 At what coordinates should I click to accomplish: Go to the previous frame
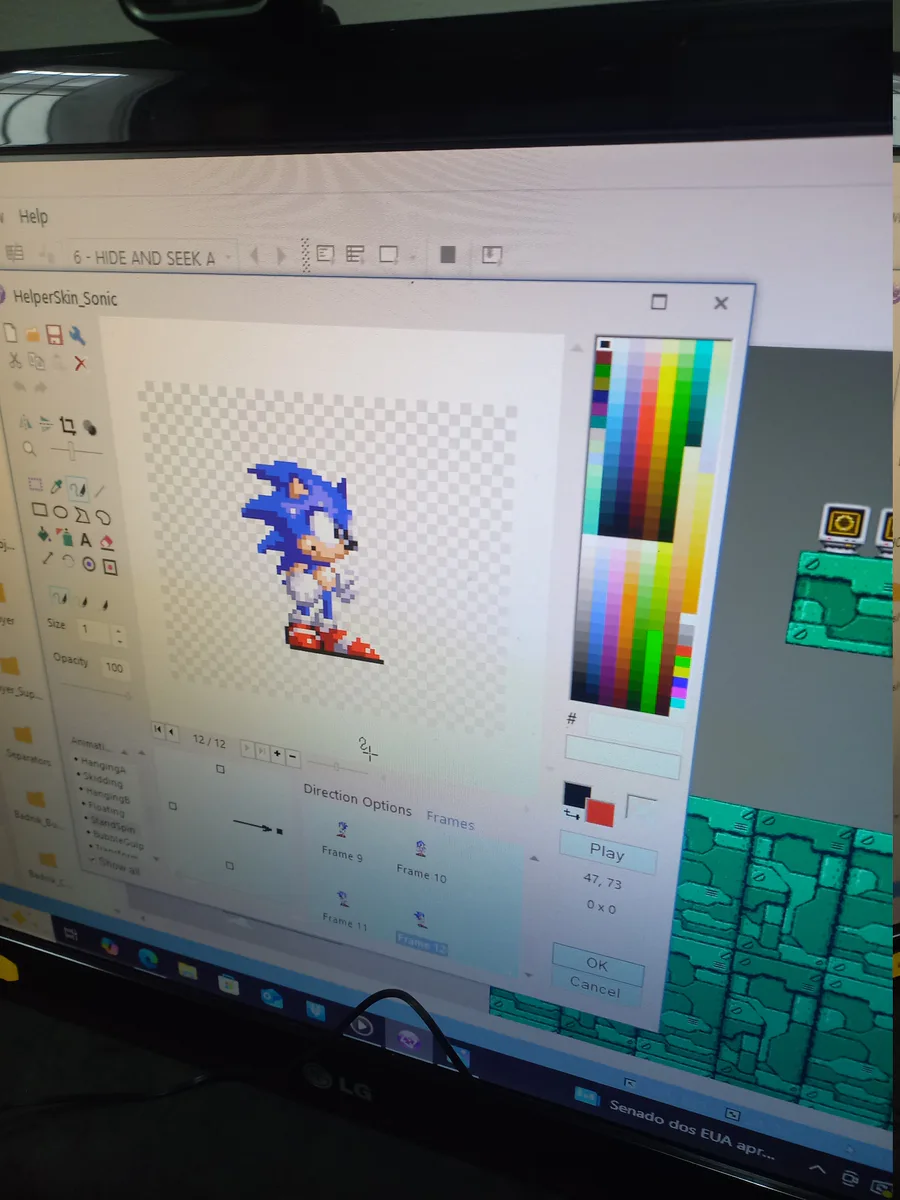point(172,733)
